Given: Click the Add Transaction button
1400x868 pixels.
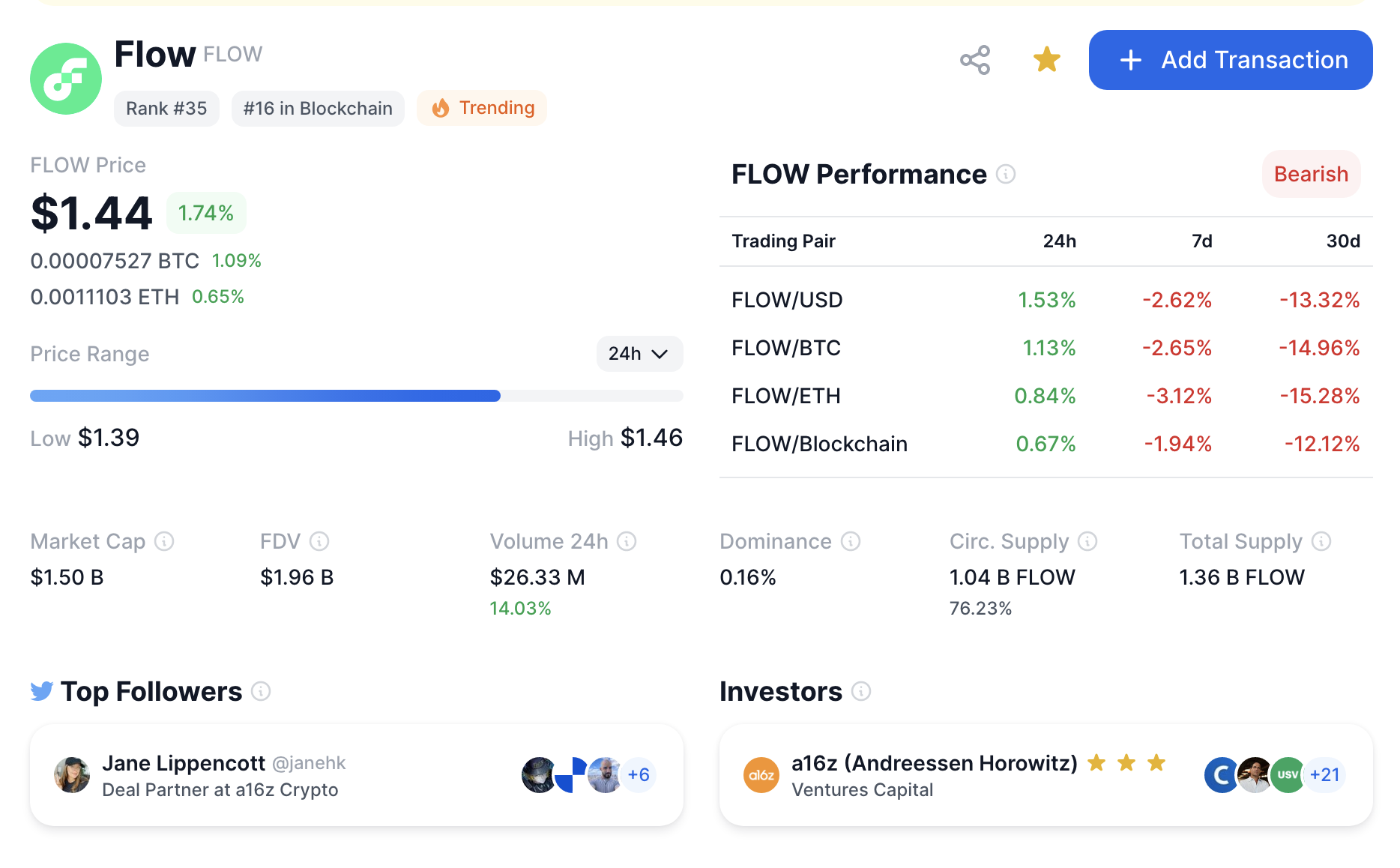Looking at the screenshot, I should click(x=1231, y=60).
